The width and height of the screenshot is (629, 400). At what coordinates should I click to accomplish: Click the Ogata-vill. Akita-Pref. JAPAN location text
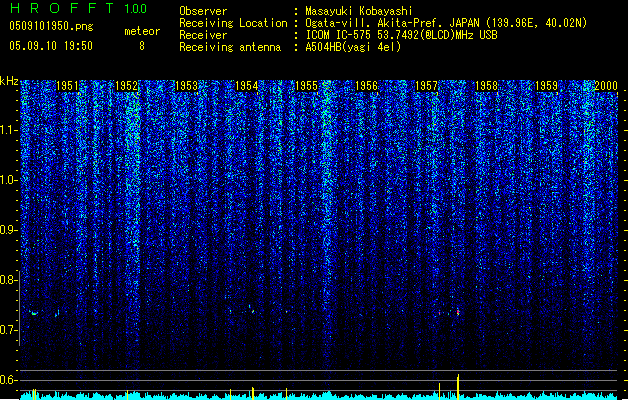(446, 23)
